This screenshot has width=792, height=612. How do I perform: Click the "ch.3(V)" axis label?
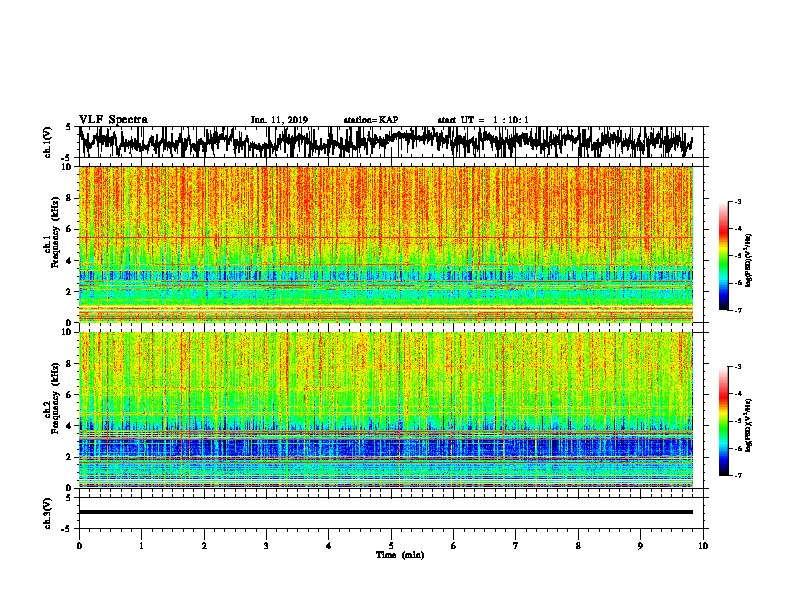(x=48, y=513)
